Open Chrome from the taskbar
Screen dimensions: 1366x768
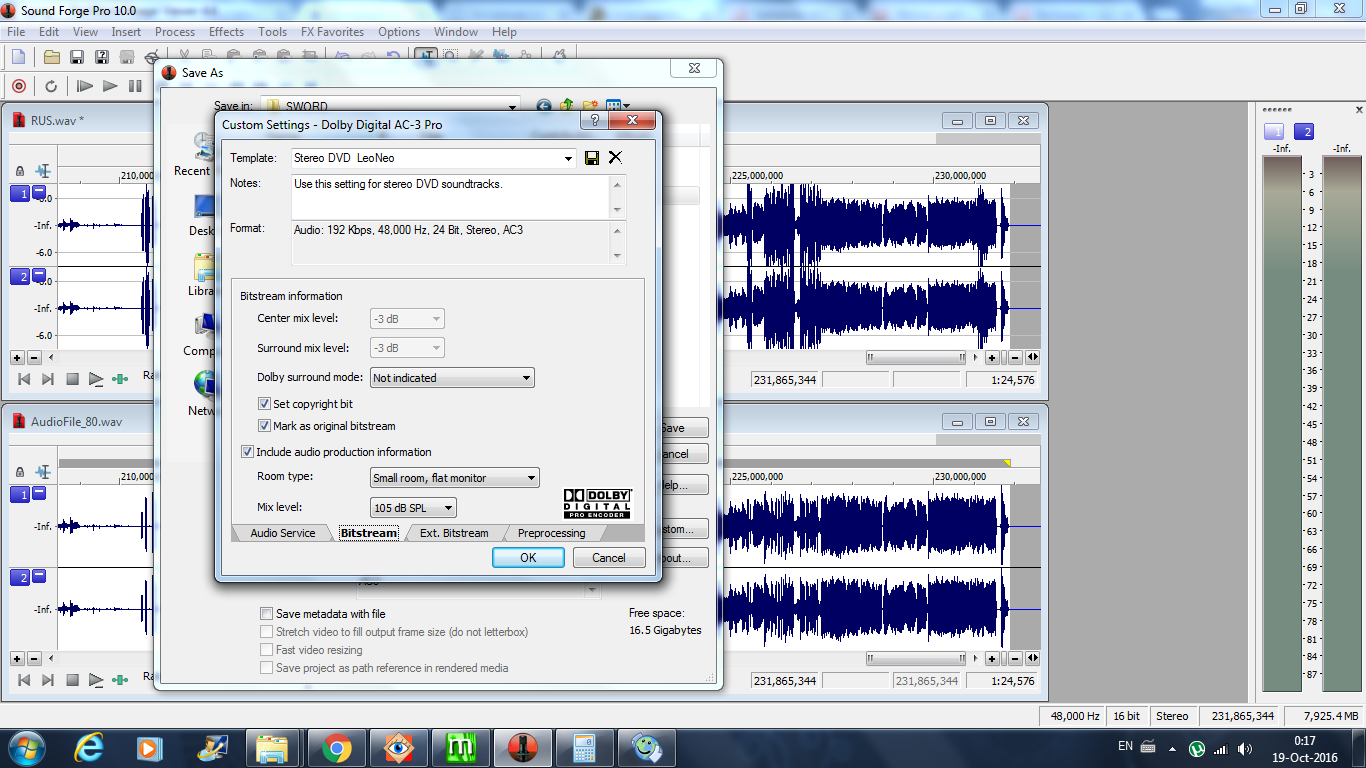[x=336, y=747]
